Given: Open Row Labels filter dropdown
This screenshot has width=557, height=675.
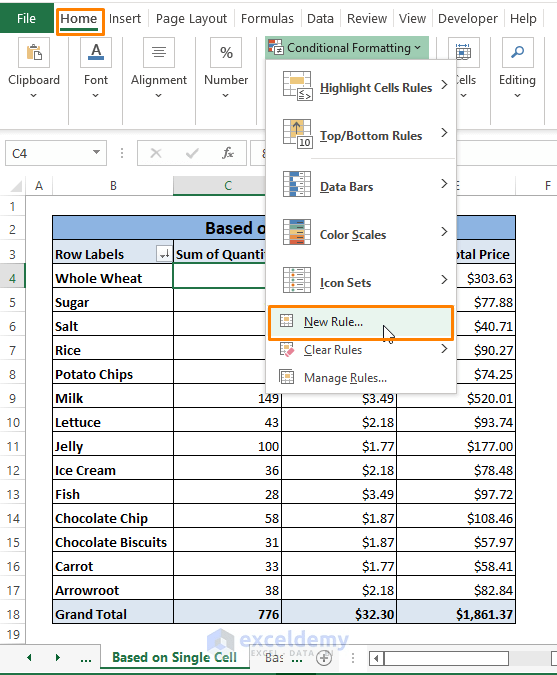Looking at the screenshot, I should 164,254.
